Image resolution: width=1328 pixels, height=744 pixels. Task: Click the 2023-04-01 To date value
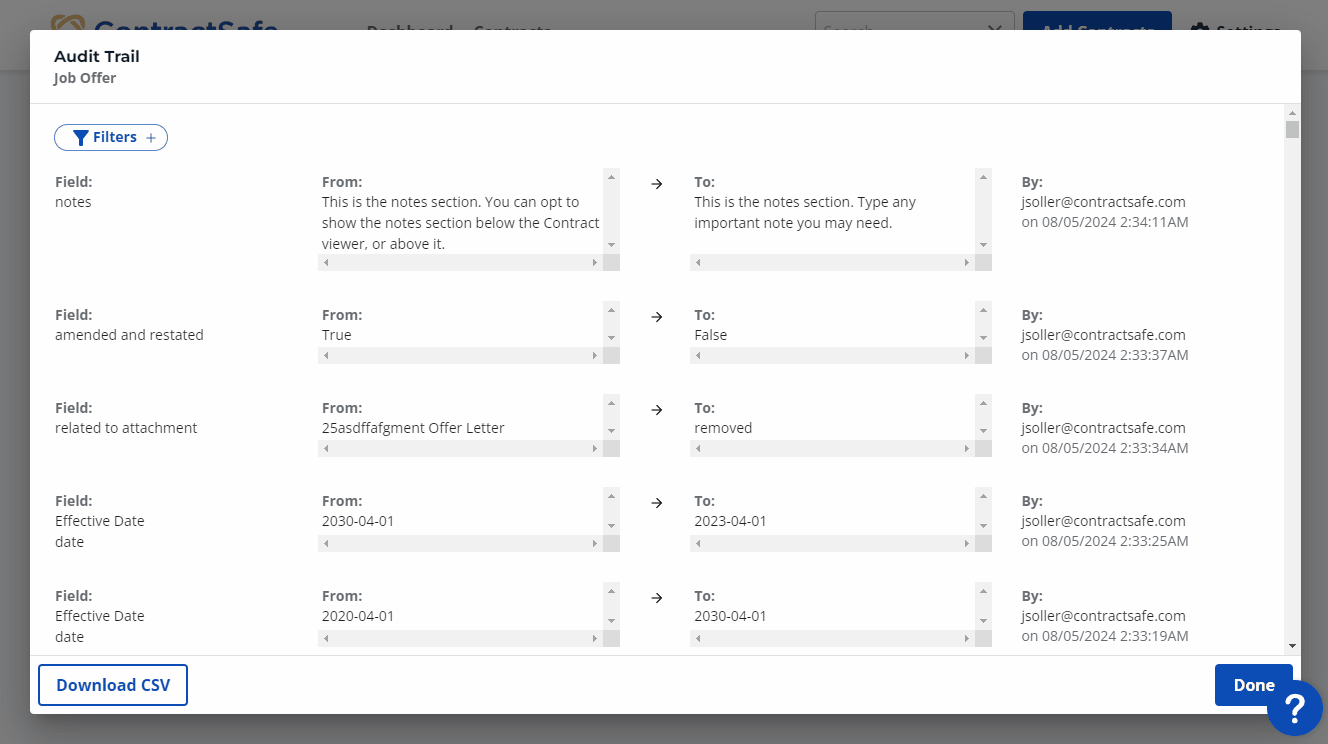click(731, 521)
